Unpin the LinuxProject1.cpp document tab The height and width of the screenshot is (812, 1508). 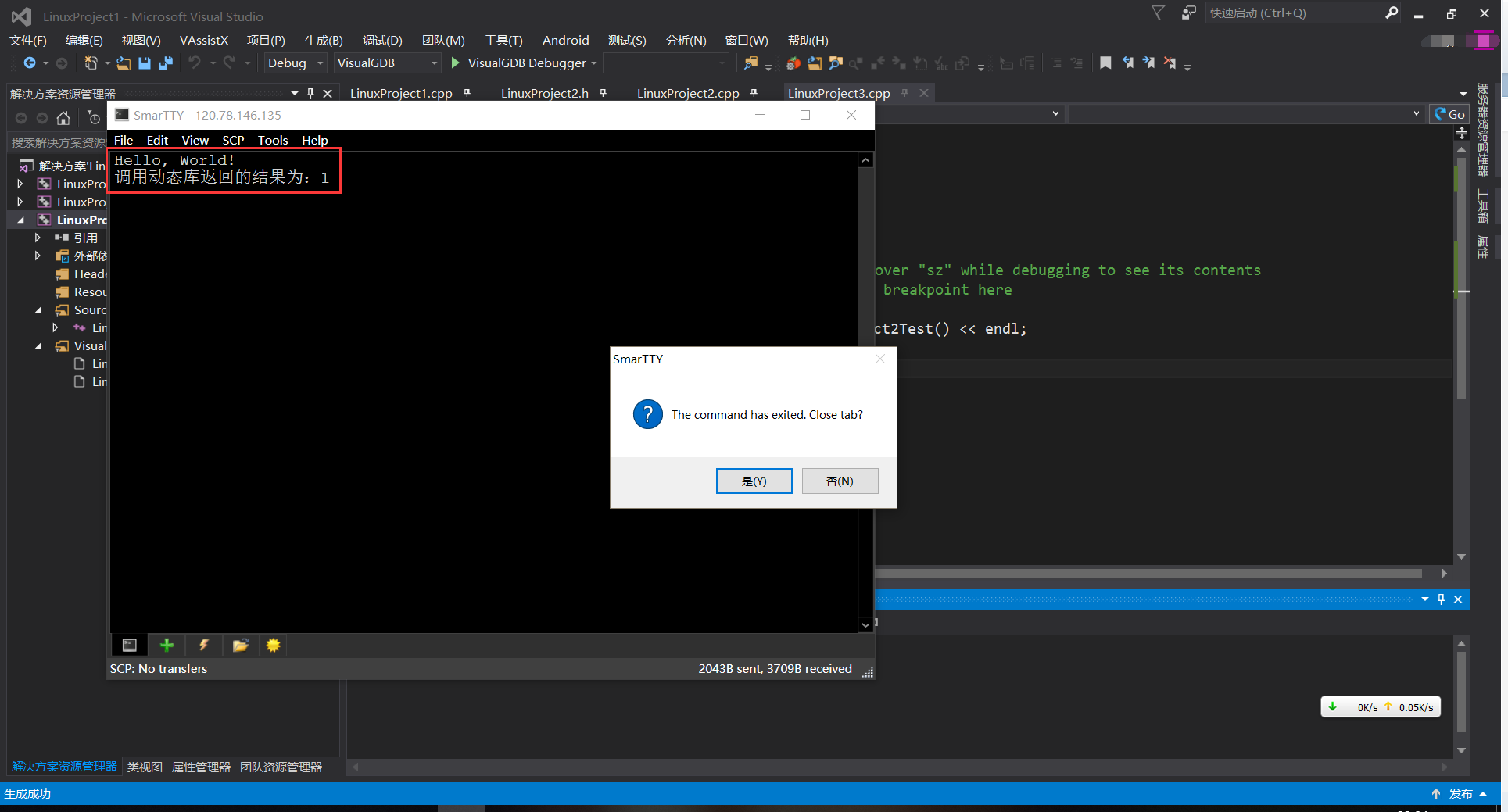pyautogui.click(x=467, y=92)
